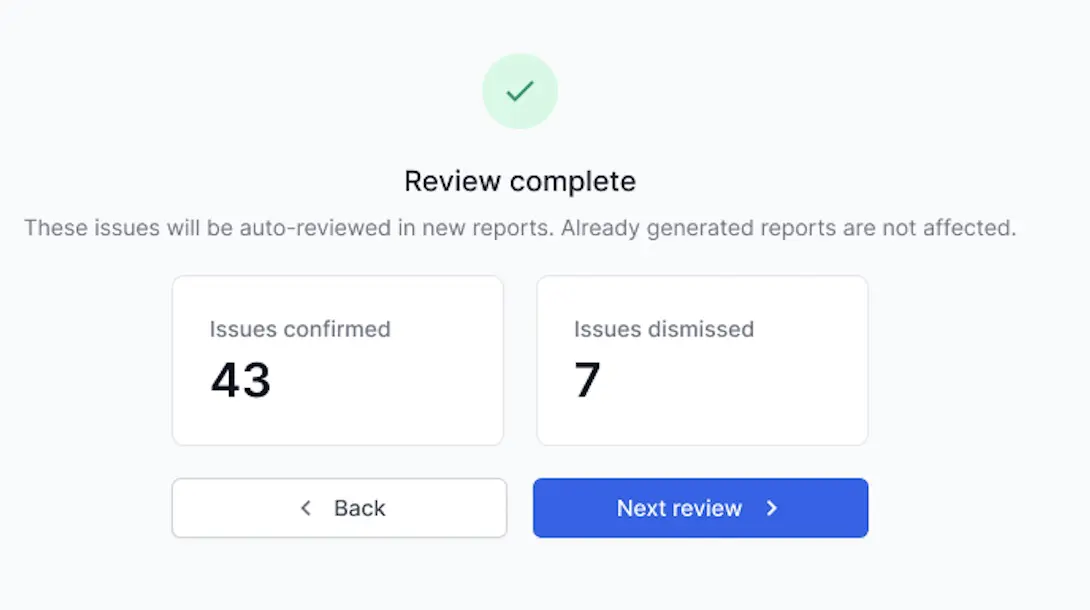Click the Issues dismissed label

coord(662,329)
